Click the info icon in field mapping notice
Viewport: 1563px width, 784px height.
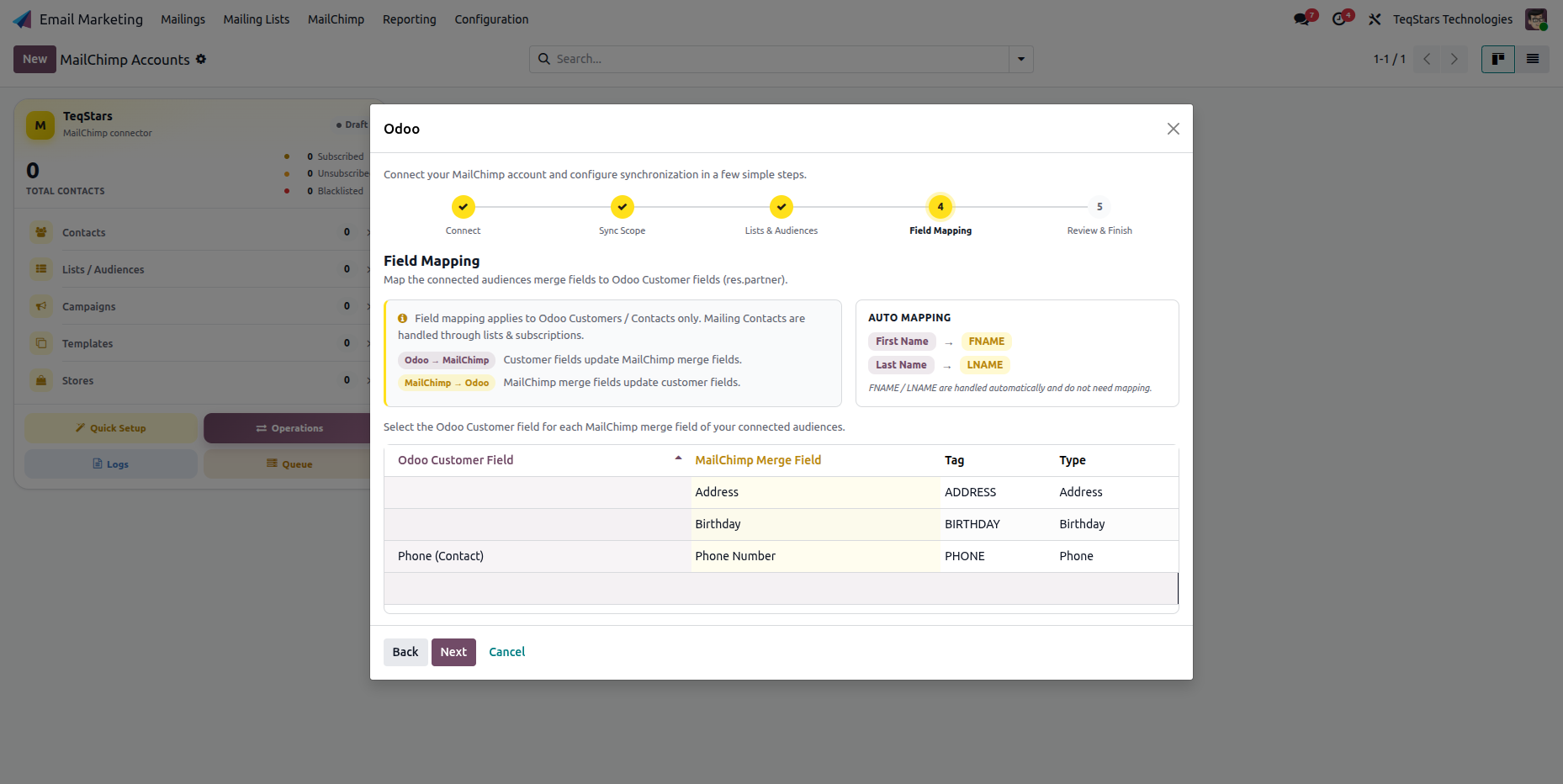(x=403, y=319)
